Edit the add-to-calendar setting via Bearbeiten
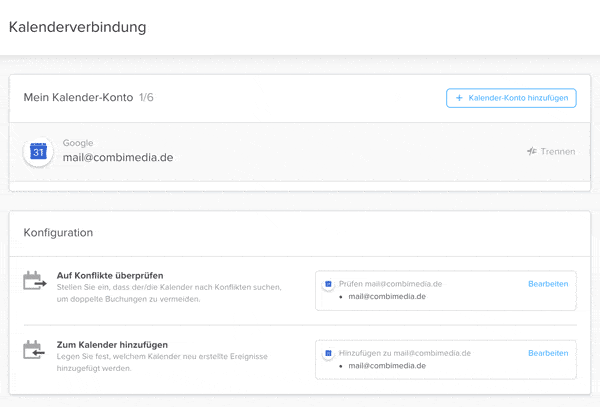 tap(548, 353)
